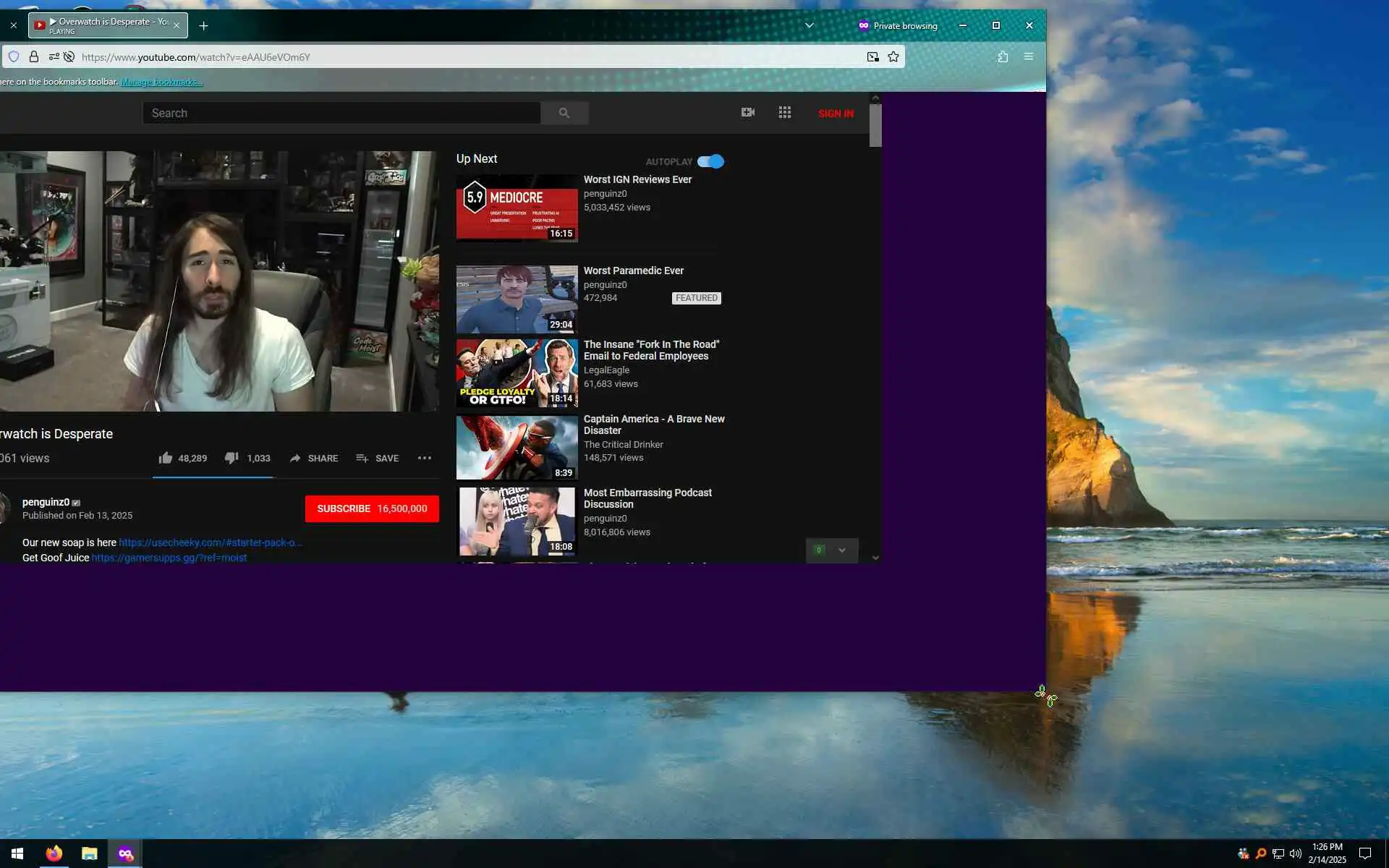Click tracking protection shield icon
The image size is (1389, 868).
[14, 57]
